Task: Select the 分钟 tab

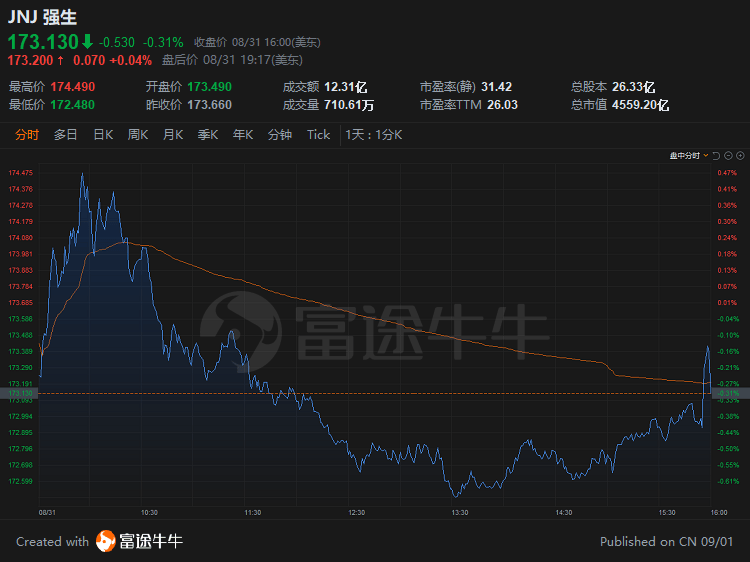Action: click(x=280, y=135)
